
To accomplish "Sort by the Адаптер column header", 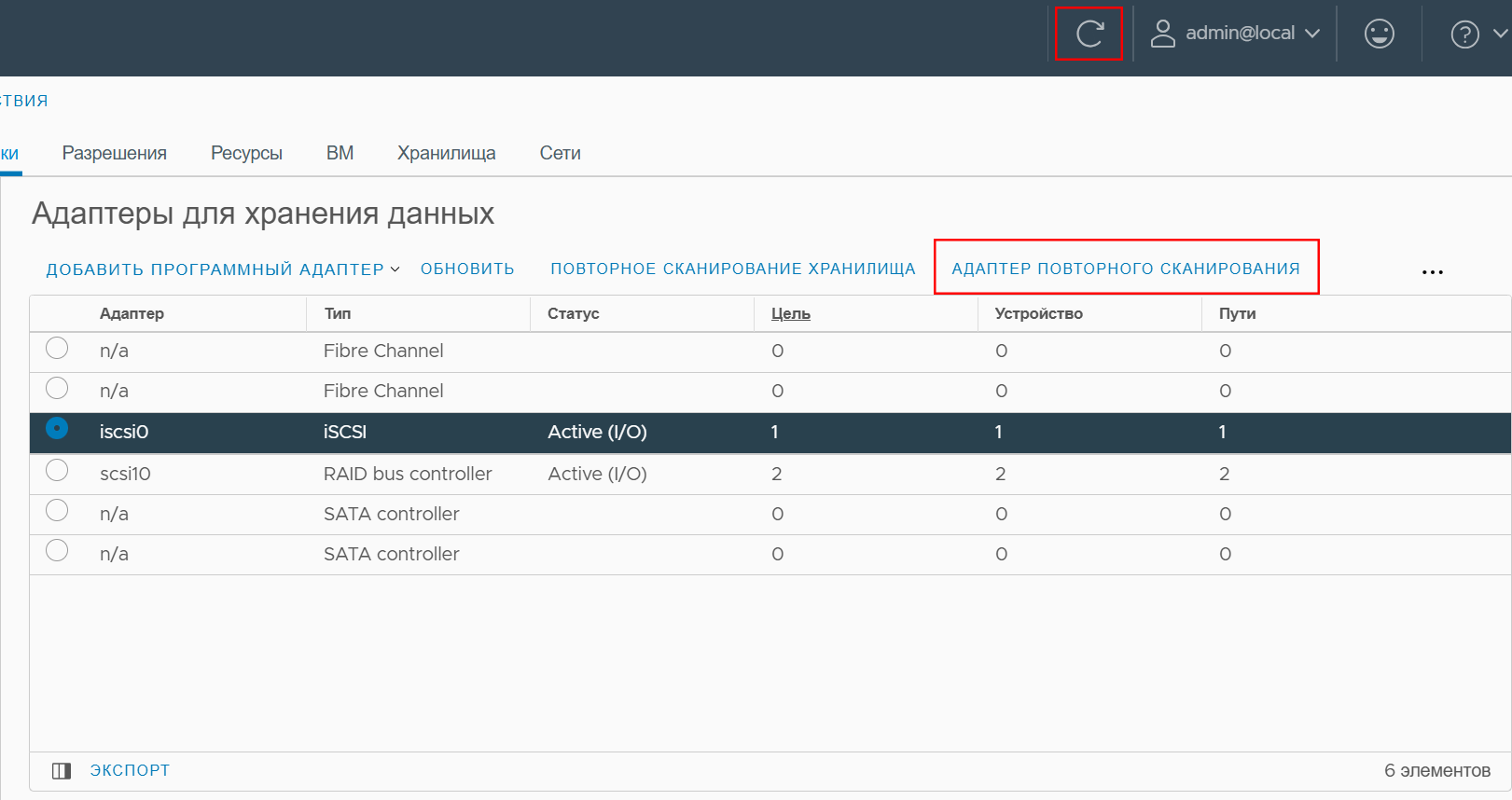I will pyautogui.click(x=132, y=313).
